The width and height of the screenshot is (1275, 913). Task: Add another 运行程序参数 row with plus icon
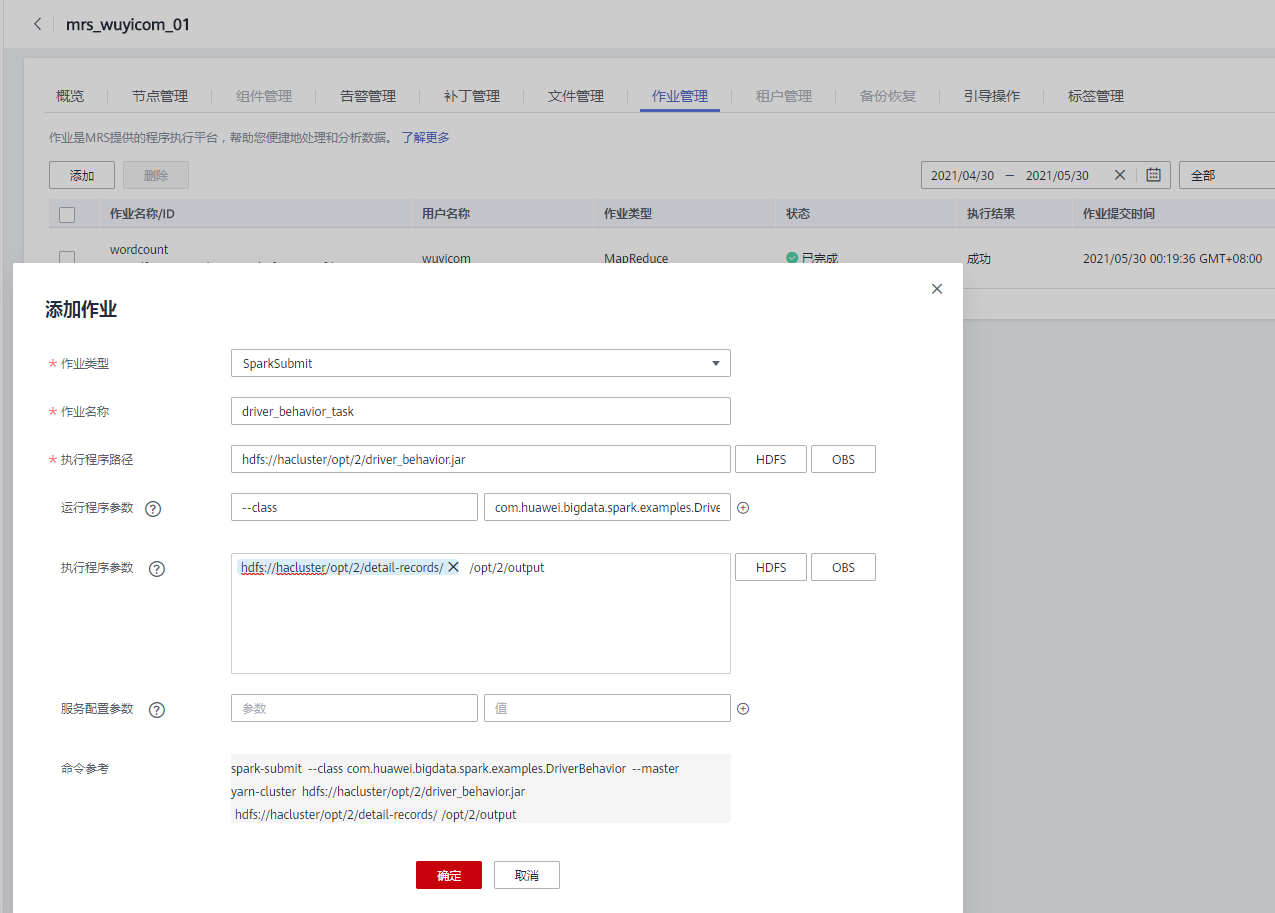click(x=743, y=508)
